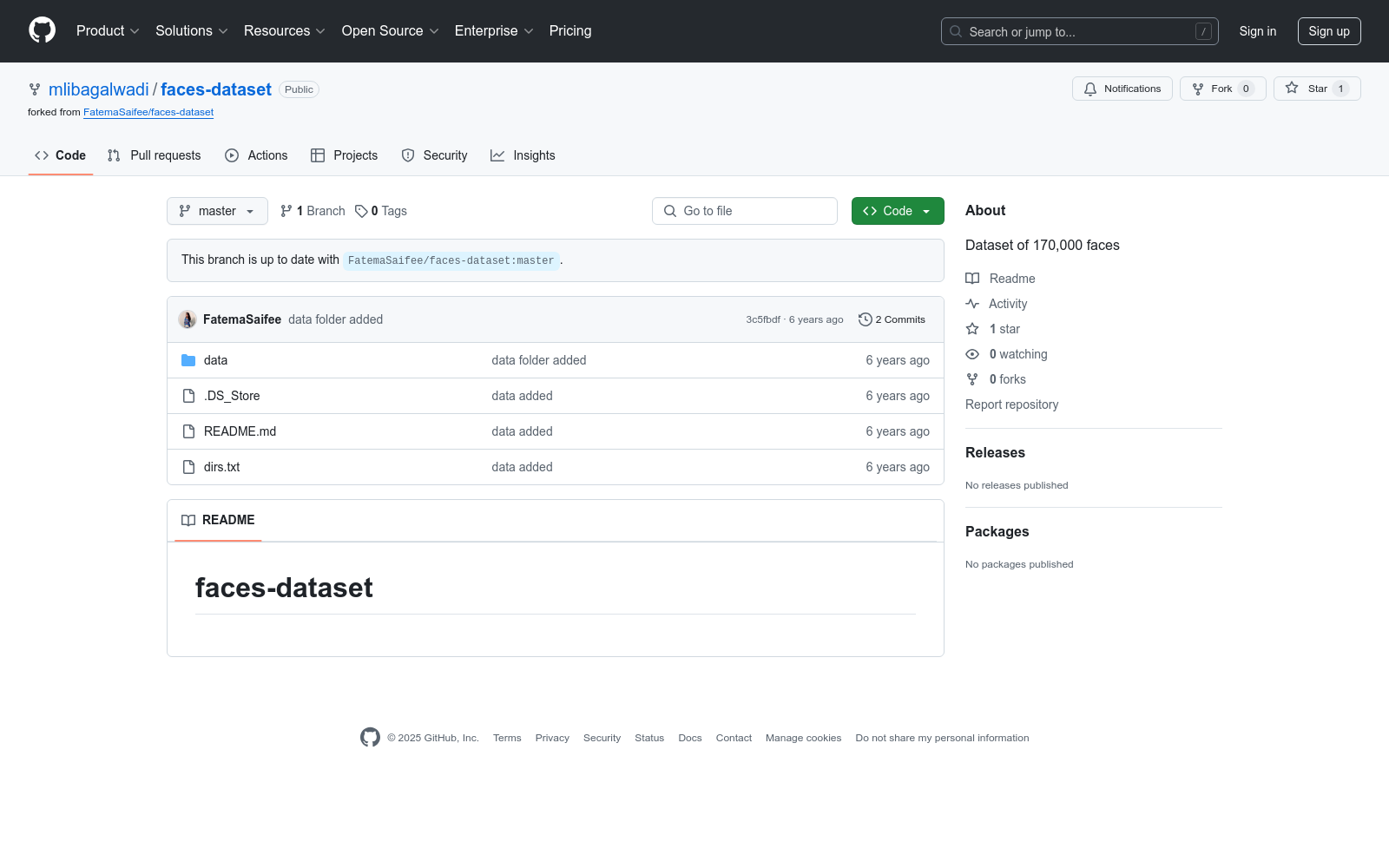Expand the Resources menu
This screenshot has height=868, width=1389.
coord(285,31)
